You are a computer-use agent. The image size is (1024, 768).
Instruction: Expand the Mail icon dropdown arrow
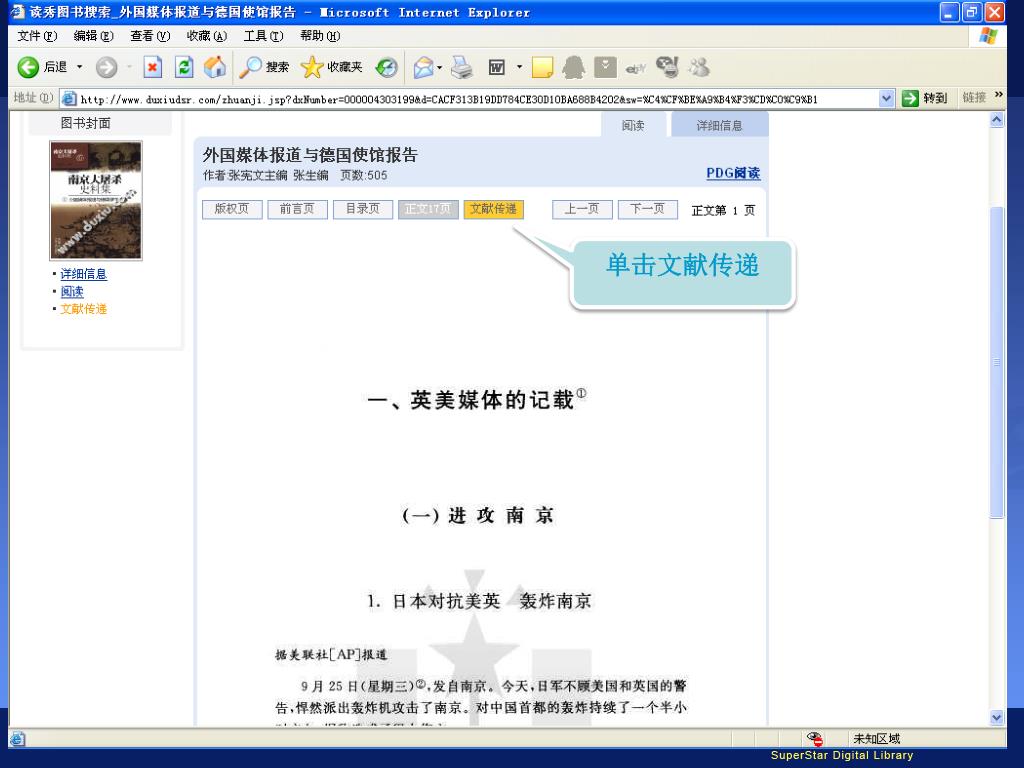click(x=440, y=67)
